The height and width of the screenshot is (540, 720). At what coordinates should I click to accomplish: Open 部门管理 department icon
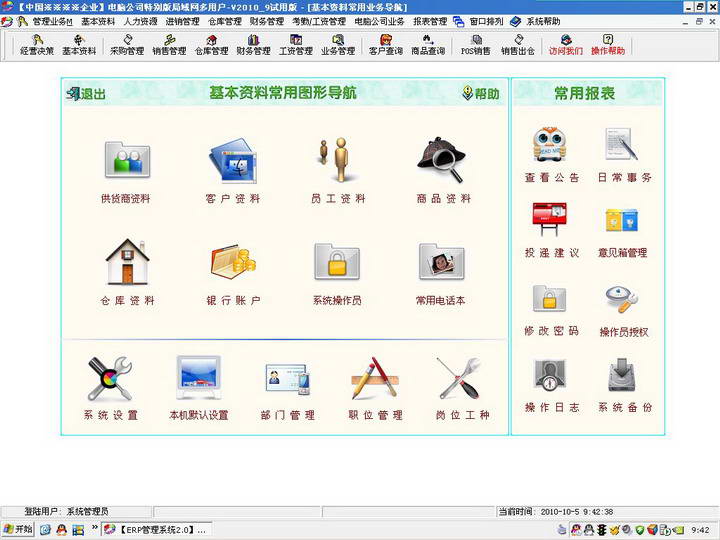tap(288, 379)
